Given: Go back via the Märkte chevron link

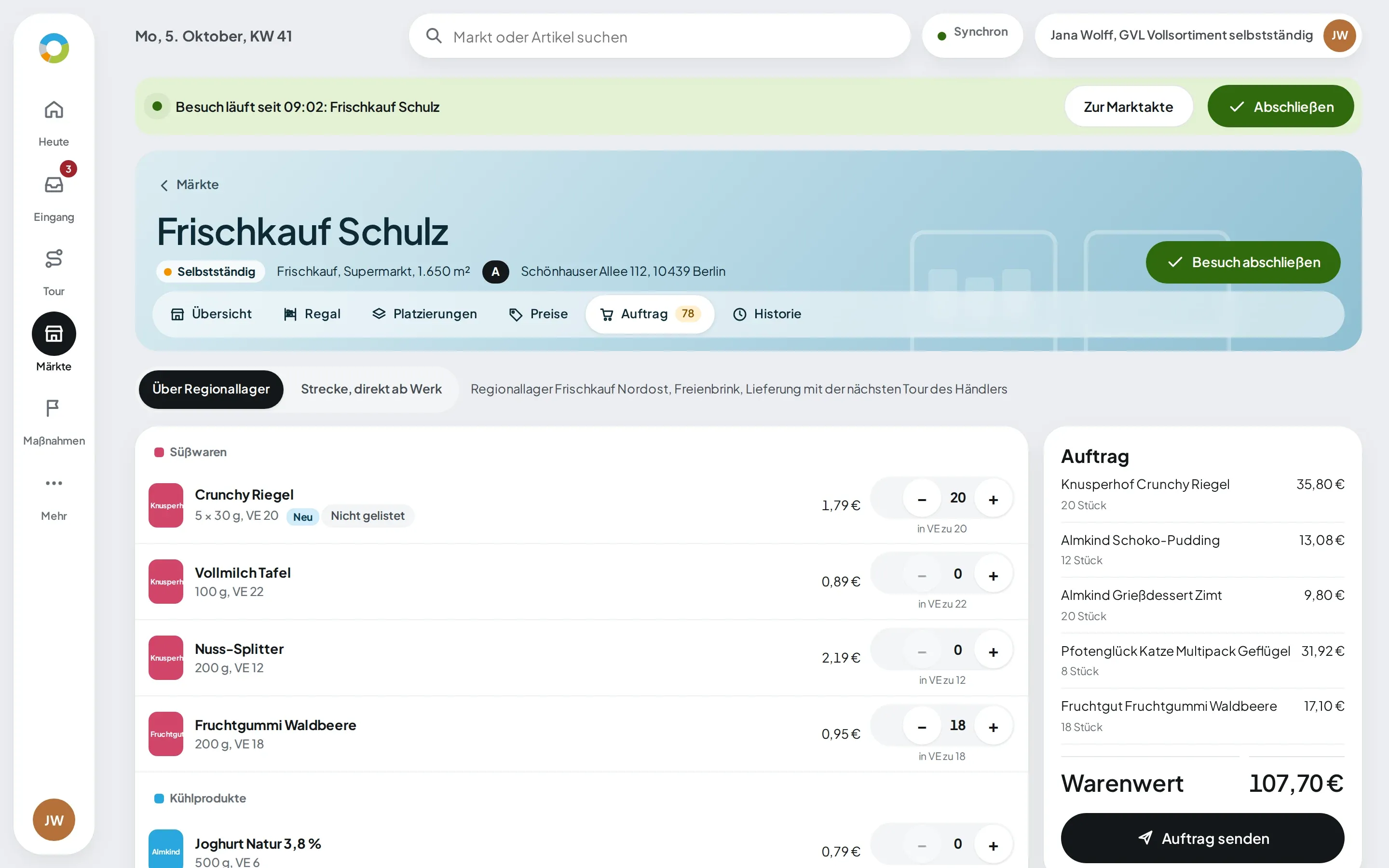Looking at the screenshot, I should click(x=189, y=185).
